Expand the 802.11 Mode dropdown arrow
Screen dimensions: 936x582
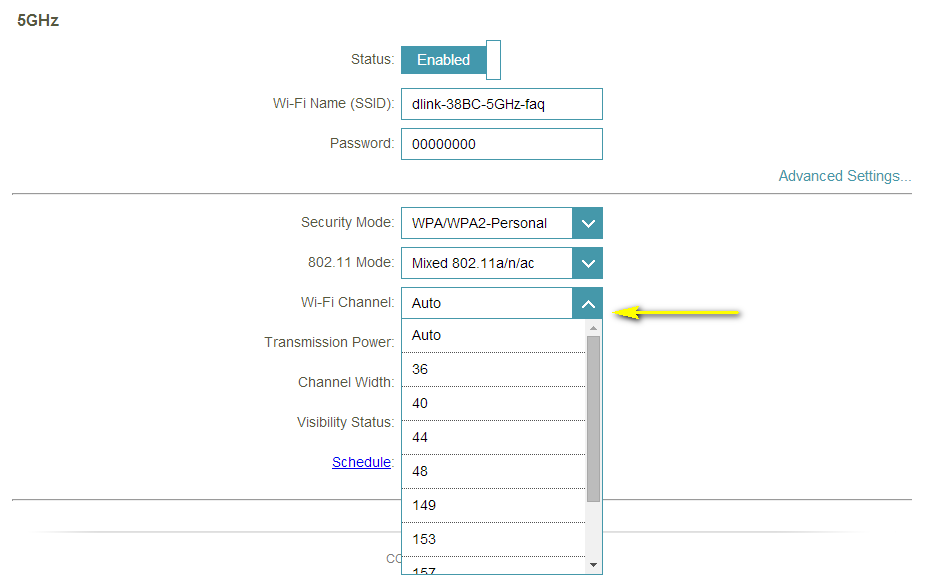[x=588, y=264]
